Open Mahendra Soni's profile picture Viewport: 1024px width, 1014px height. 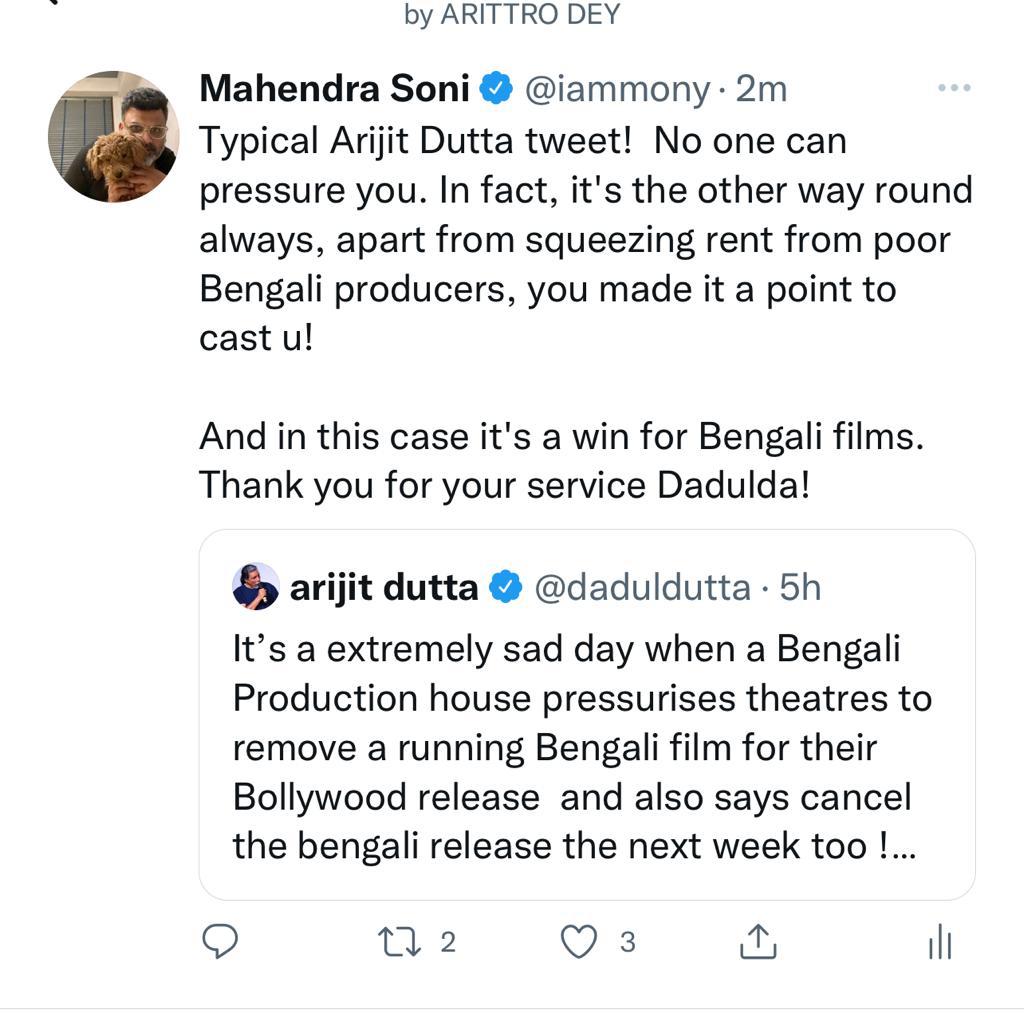pyautogui.click(x=114, y=136)
